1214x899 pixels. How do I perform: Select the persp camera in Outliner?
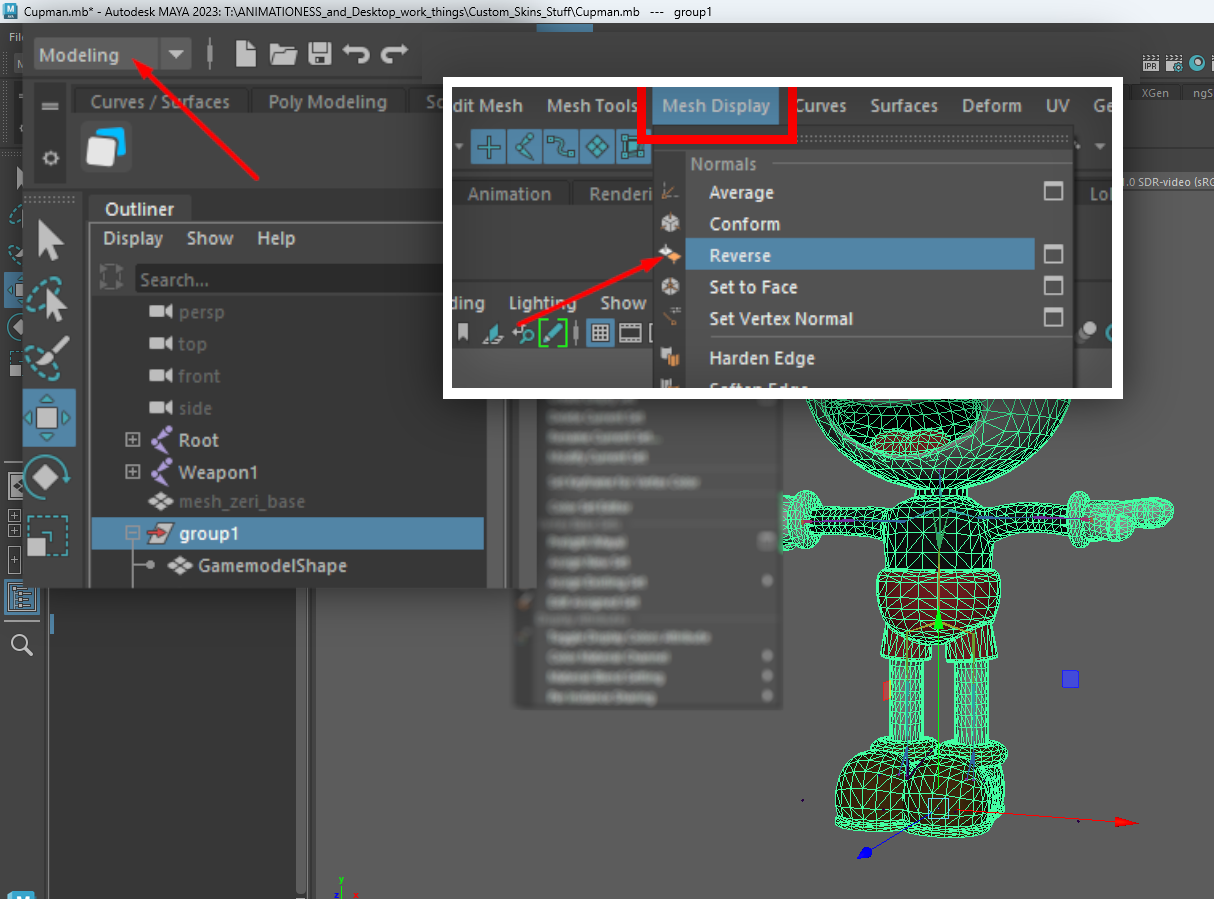[201, 312]
